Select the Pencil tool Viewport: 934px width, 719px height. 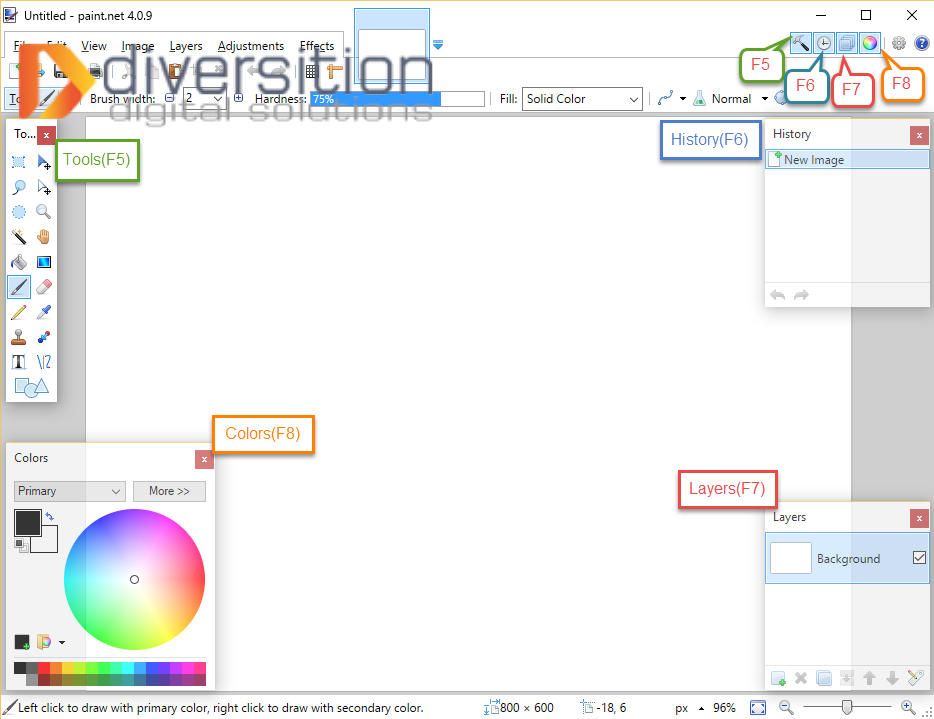[x=18, y=312]
